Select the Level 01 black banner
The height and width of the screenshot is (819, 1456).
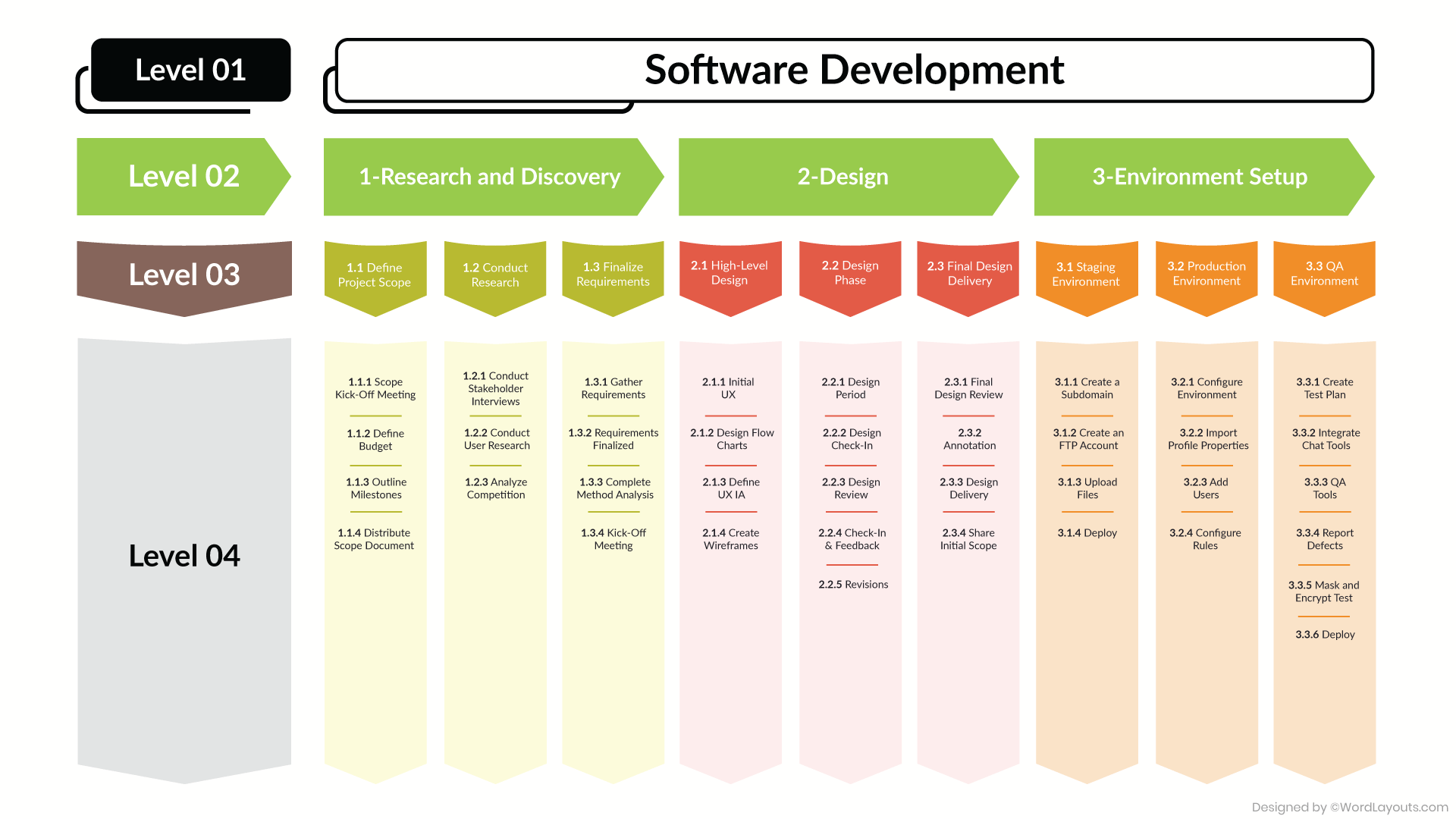190,70
